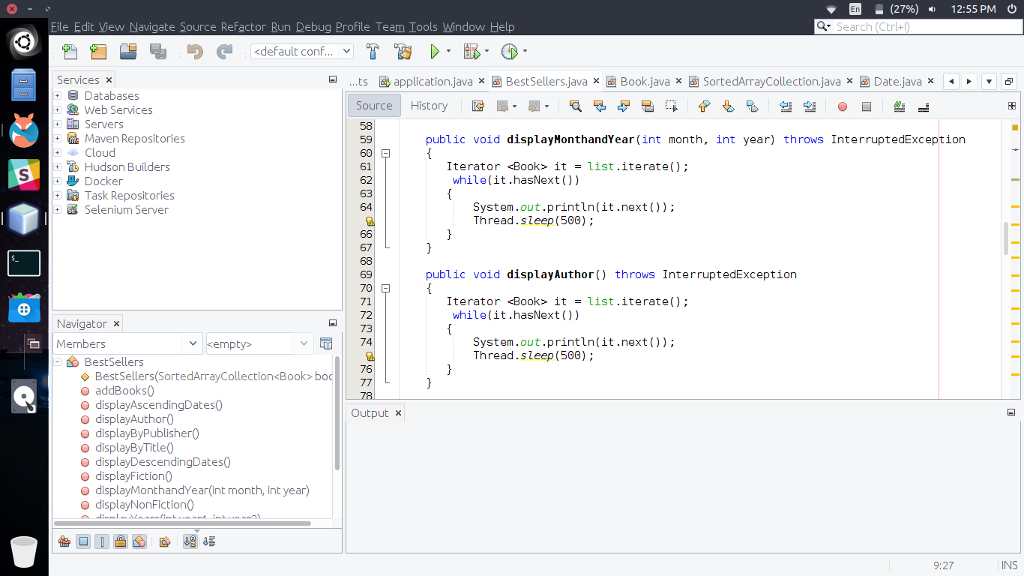The height and width of the screenshot is (576, 1024).
Task: Expand the Databases tree node
Action: coord(58,96)
